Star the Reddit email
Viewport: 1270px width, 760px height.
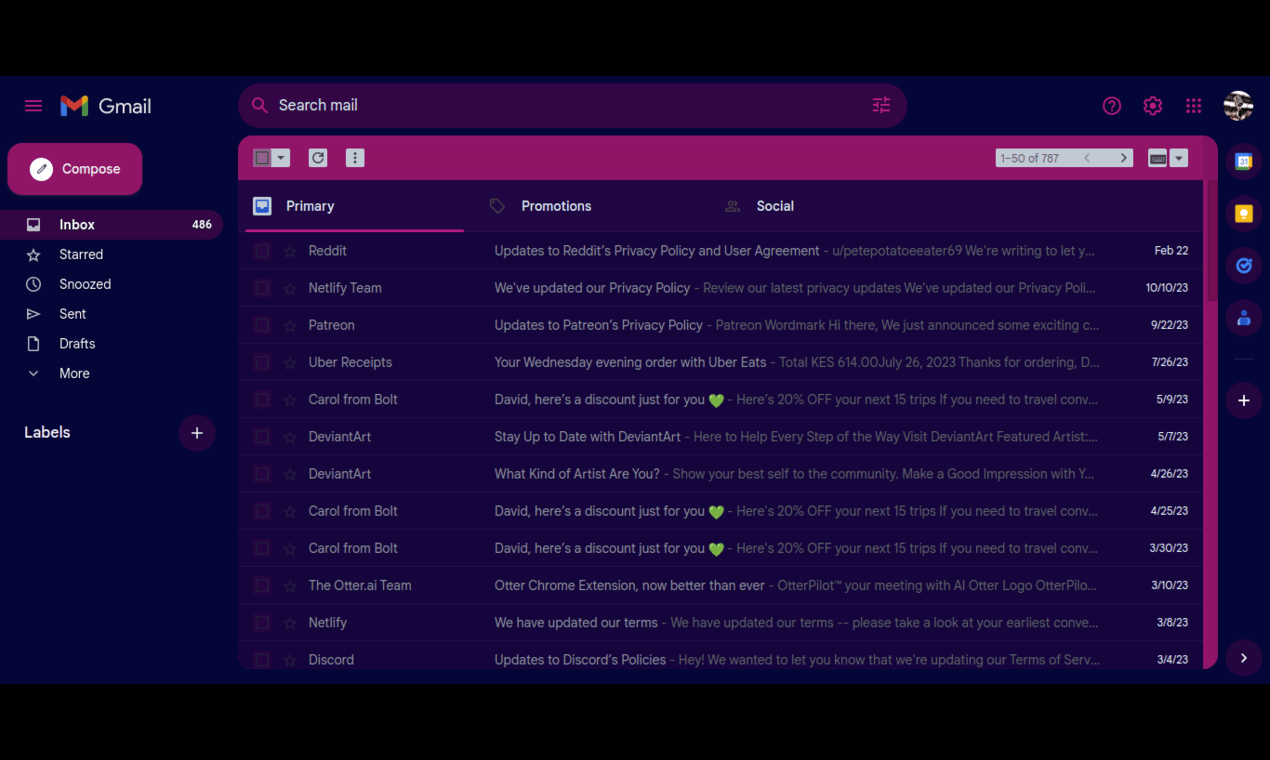click(290, 251)
